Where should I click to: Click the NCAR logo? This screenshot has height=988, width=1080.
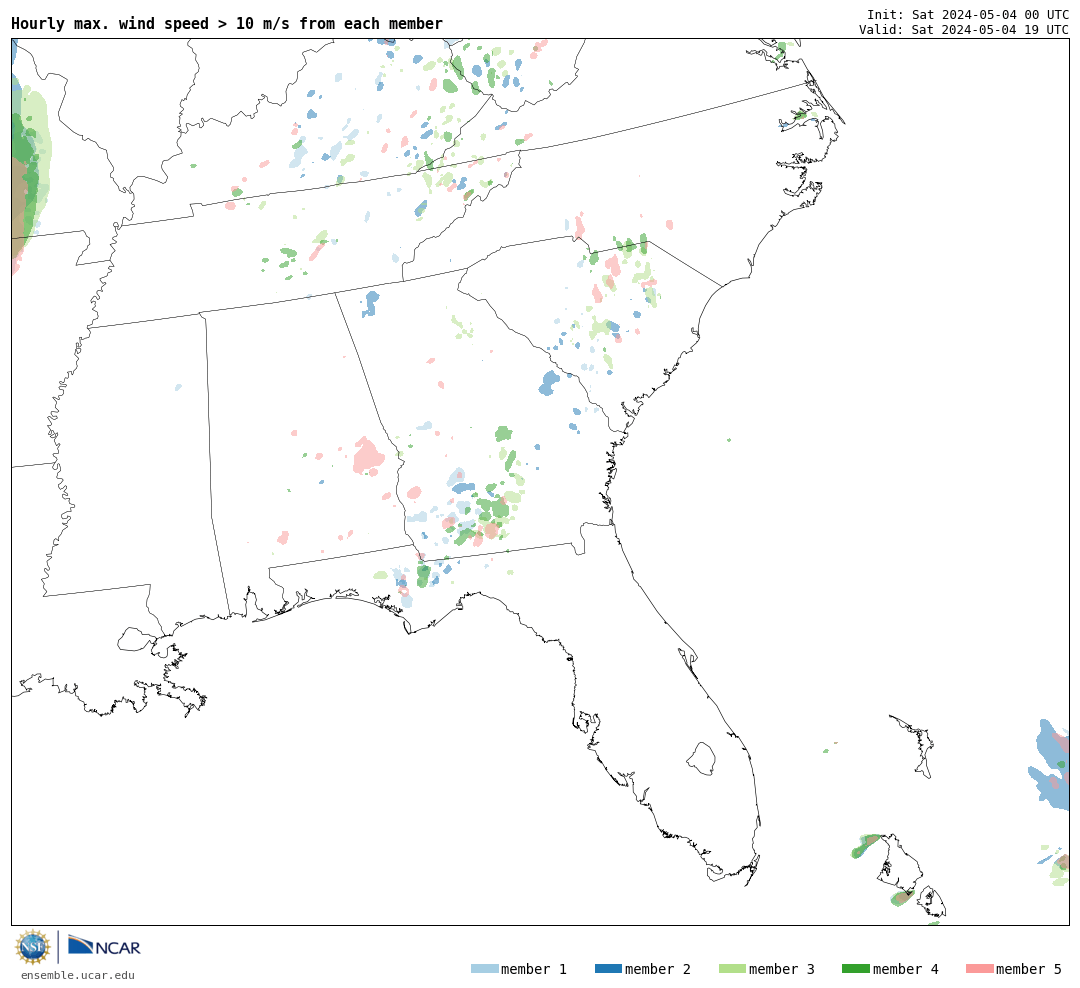click(x=105, y=946)
